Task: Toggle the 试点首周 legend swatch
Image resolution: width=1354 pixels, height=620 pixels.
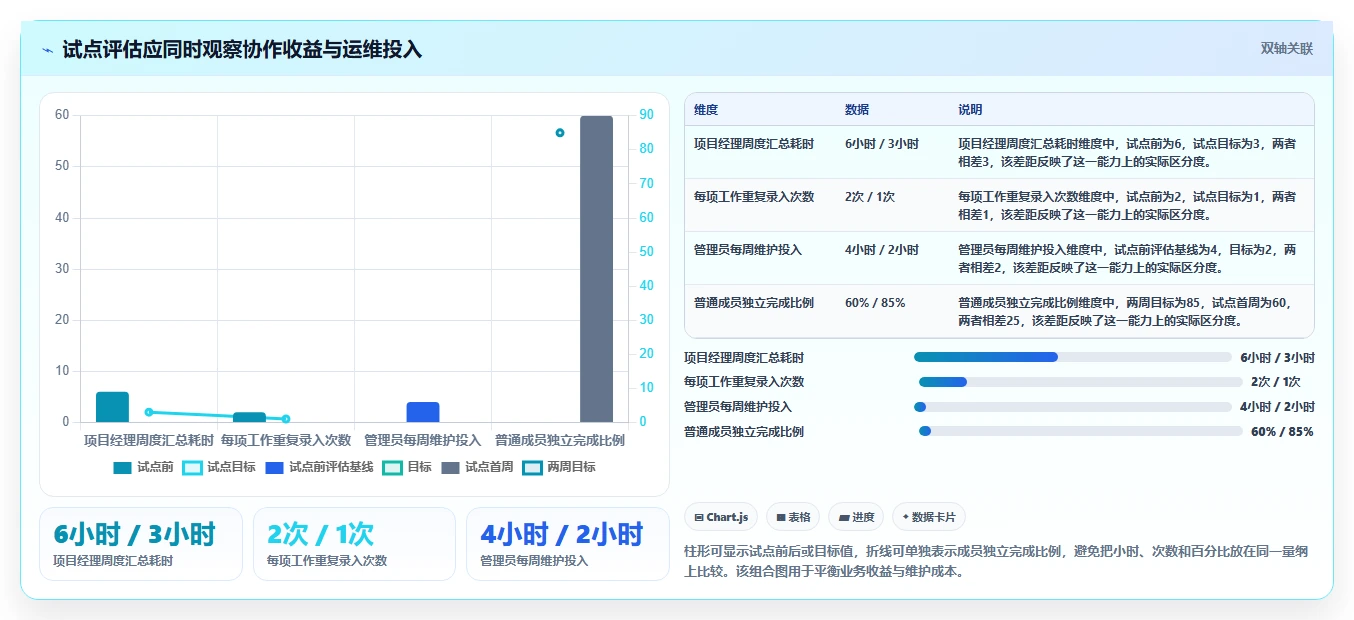Action: click(451, 467)
